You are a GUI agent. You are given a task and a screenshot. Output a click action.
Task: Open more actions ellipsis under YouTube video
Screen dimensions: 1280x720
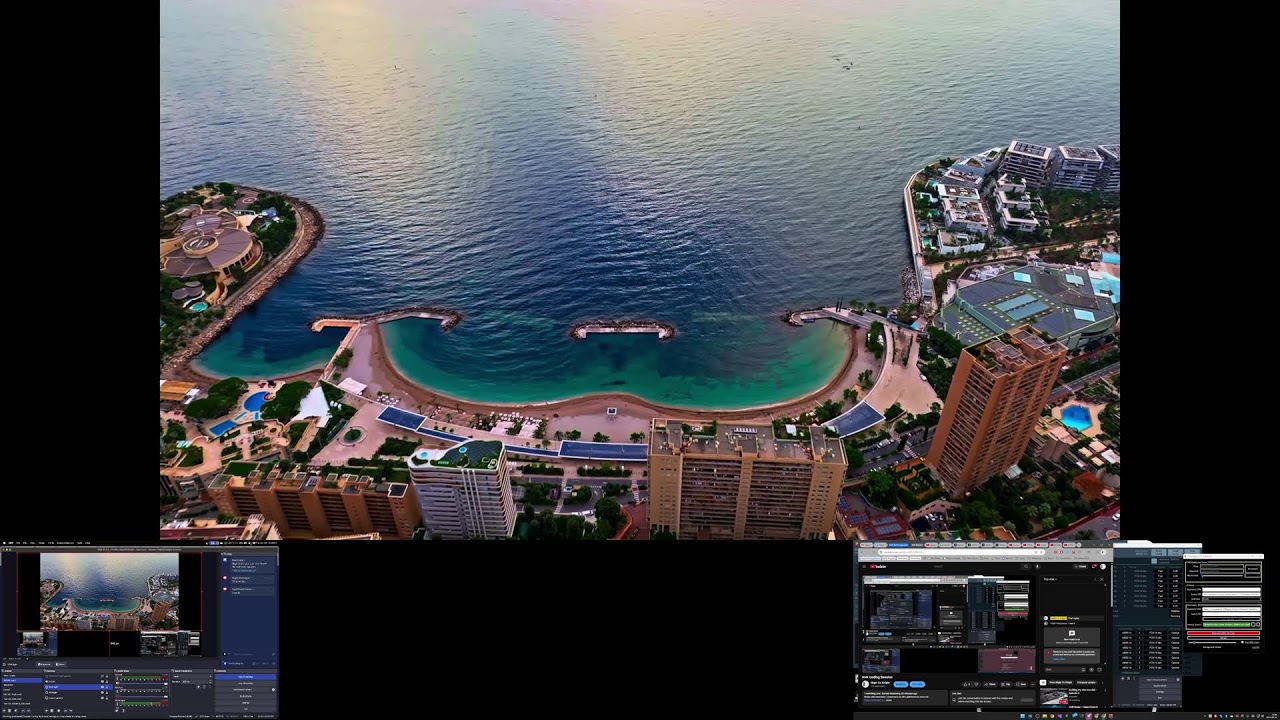click(x=1033, y=684)
